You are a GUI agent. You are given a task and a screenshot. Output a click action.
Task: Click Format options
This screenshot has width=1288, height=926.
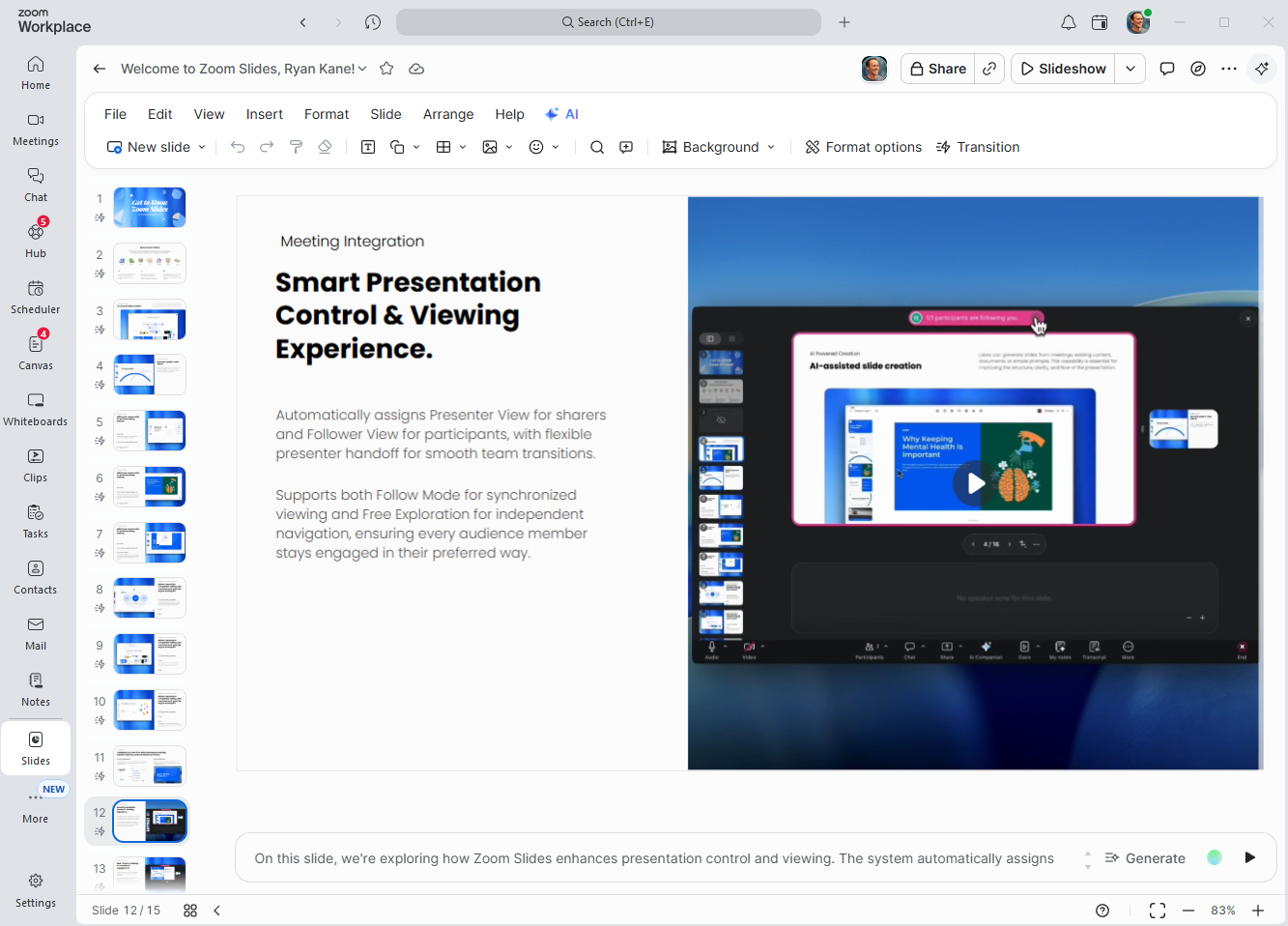(863, 147)
